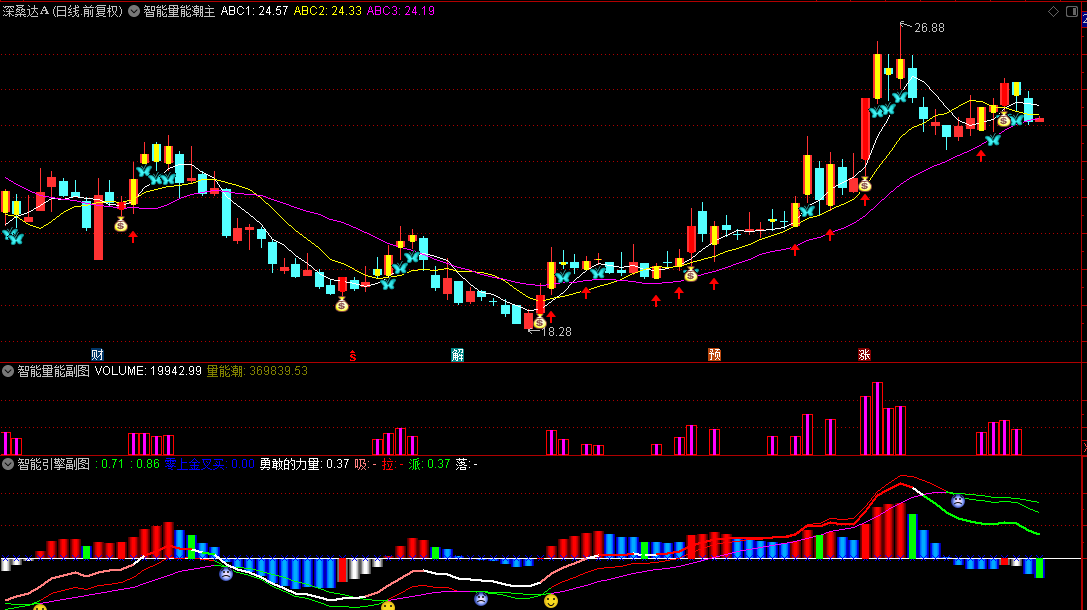The height and width of the screenshot is (610, 1087).
Task: Click the VOLUME: 19942.99 readout
Action: click(x=148, y=371)
